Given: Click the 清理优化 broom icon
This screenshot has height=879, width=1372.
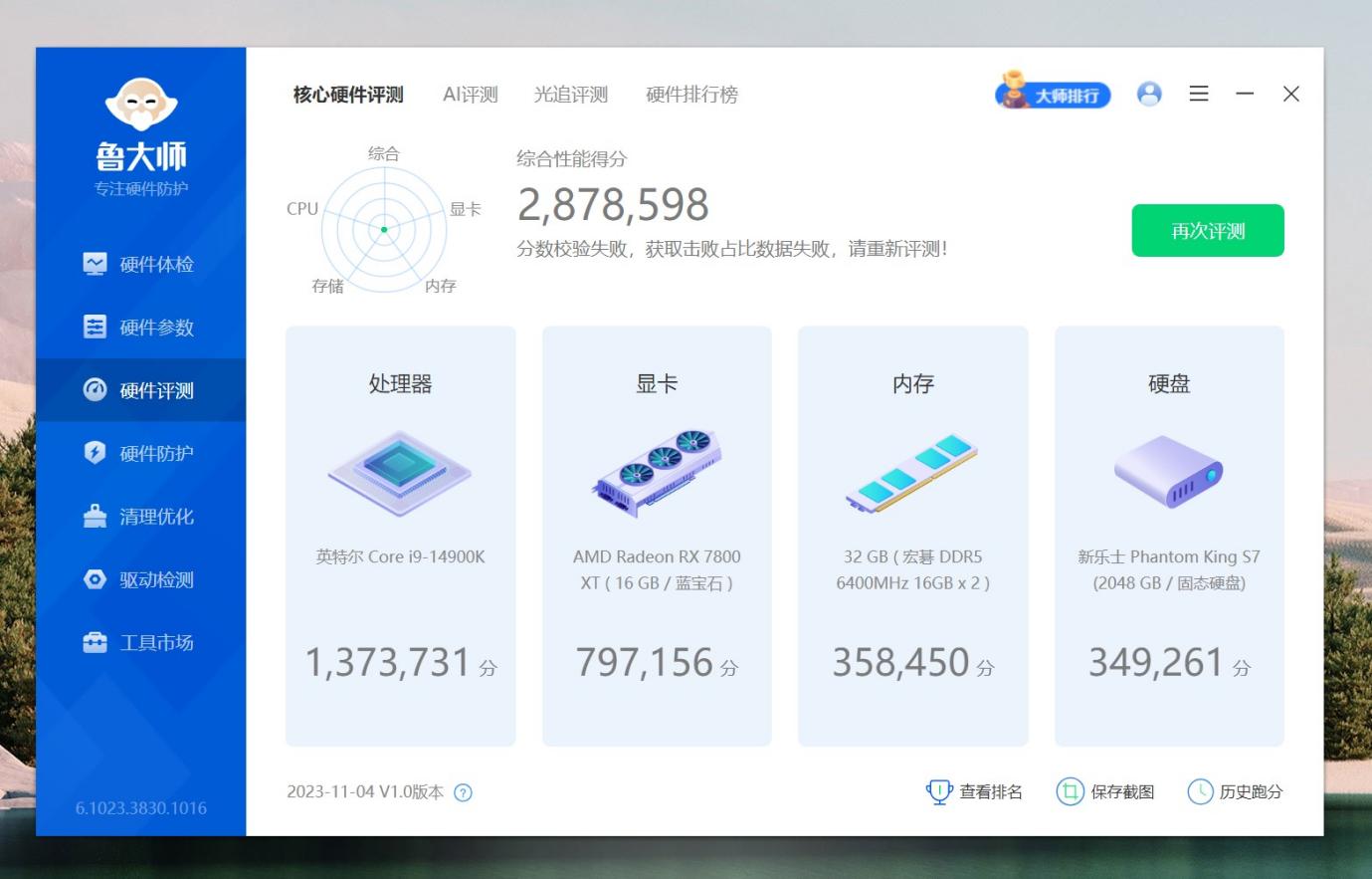Looking at the screenshot, I should [95, 516].
